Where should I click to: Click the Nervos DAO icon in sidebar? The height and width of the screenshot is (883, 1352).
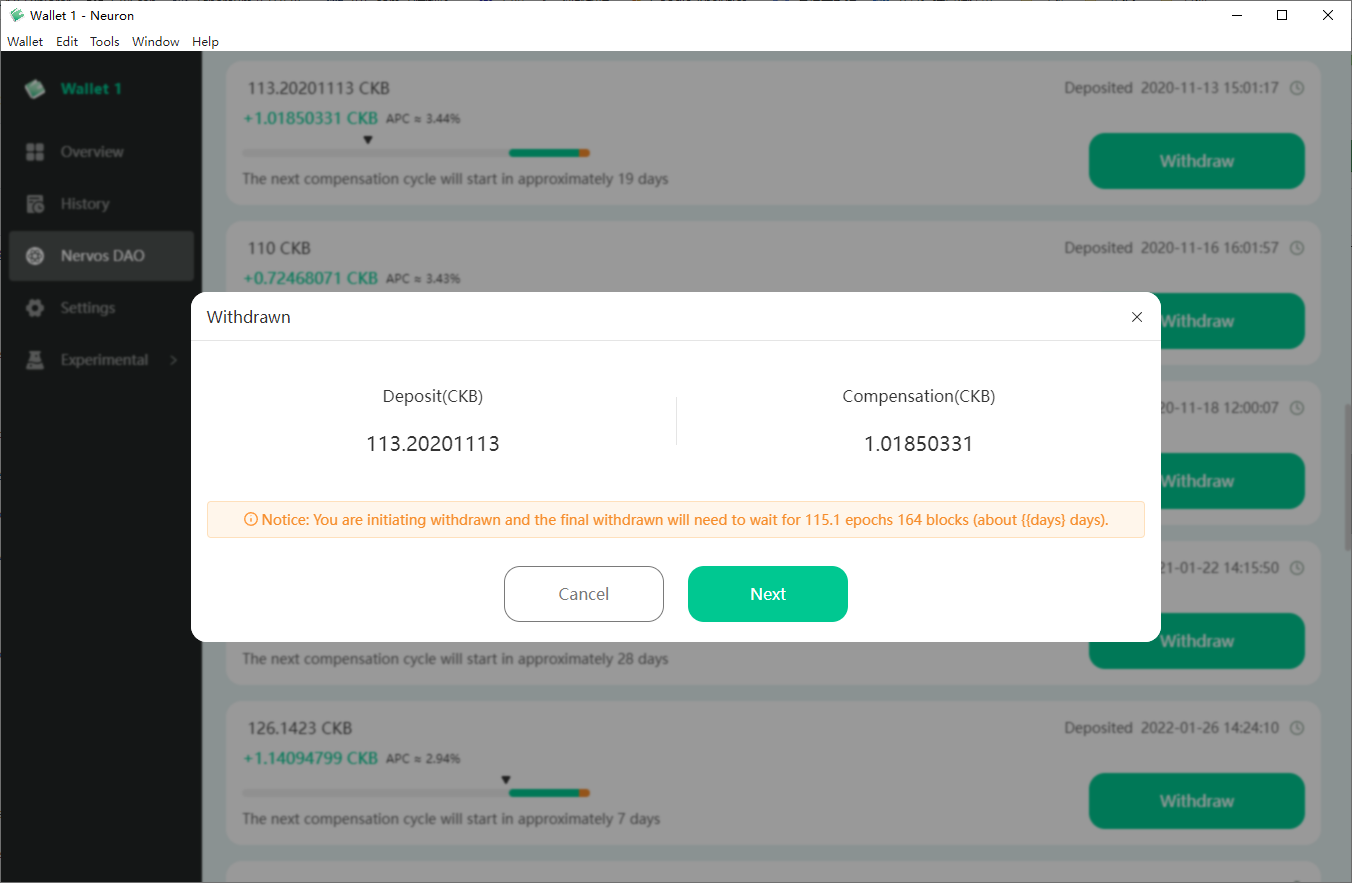pos(35,256)
